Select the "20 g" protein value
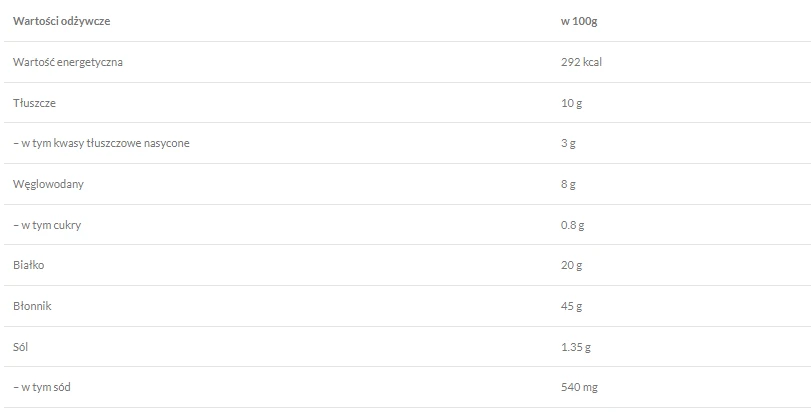811x412 pixels. (x=571, y=265)
